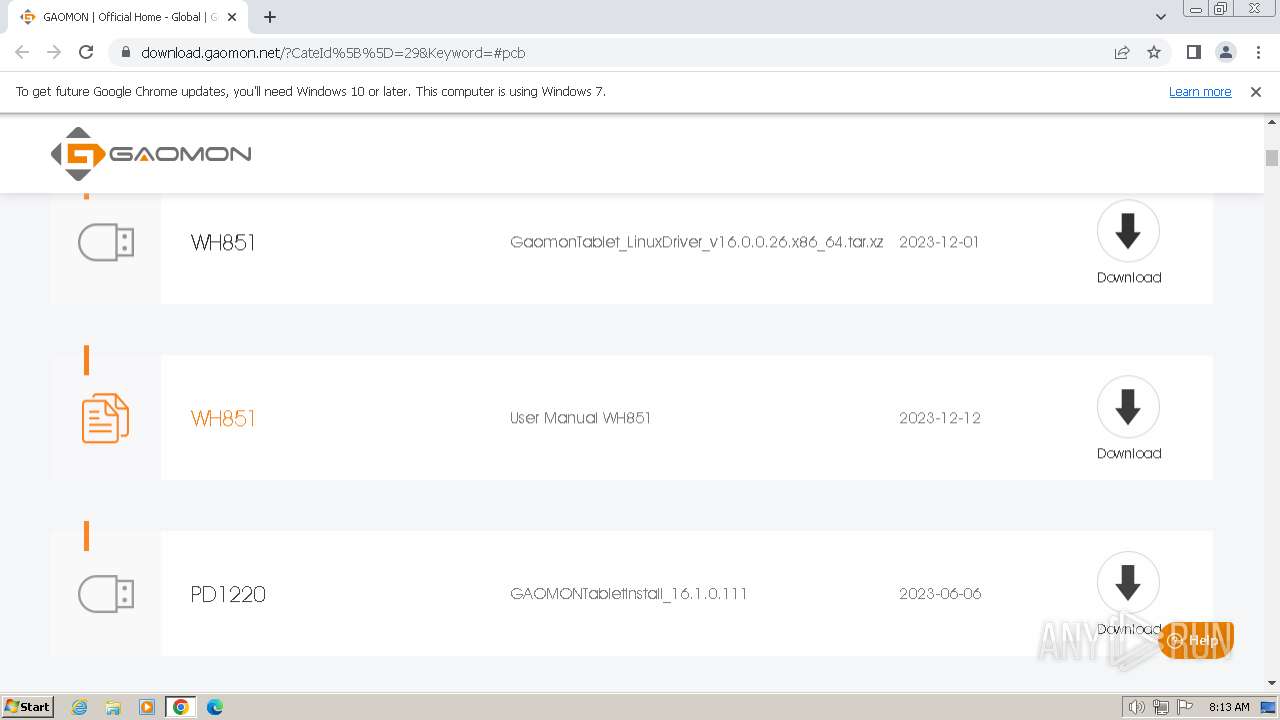Go forward in browser history

tap(54, 52)
